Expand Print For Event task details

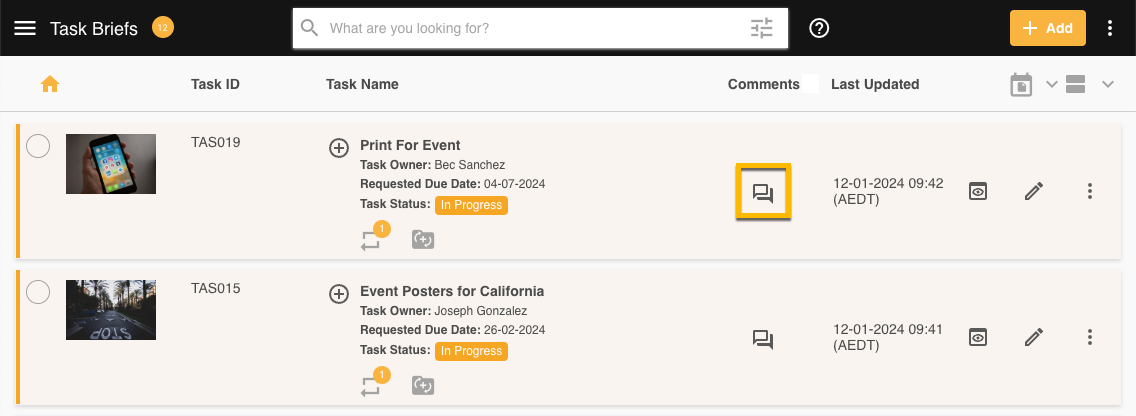click(339, 148)
